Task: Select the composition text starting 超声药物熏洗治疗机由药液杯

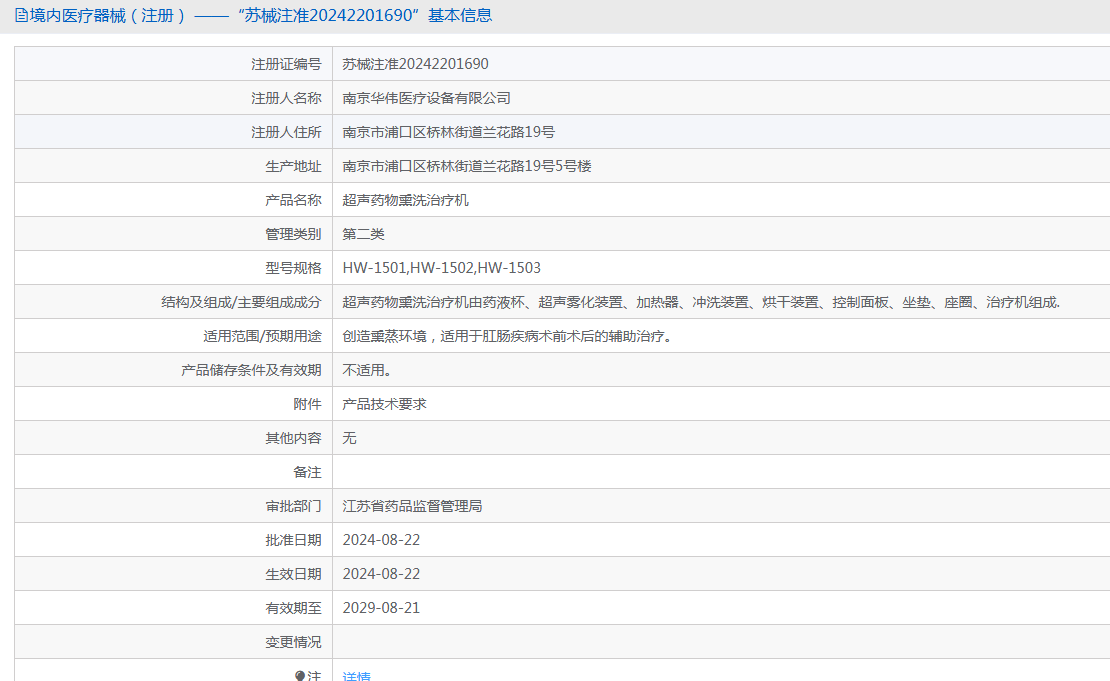Action: click(x=701, y=302)
